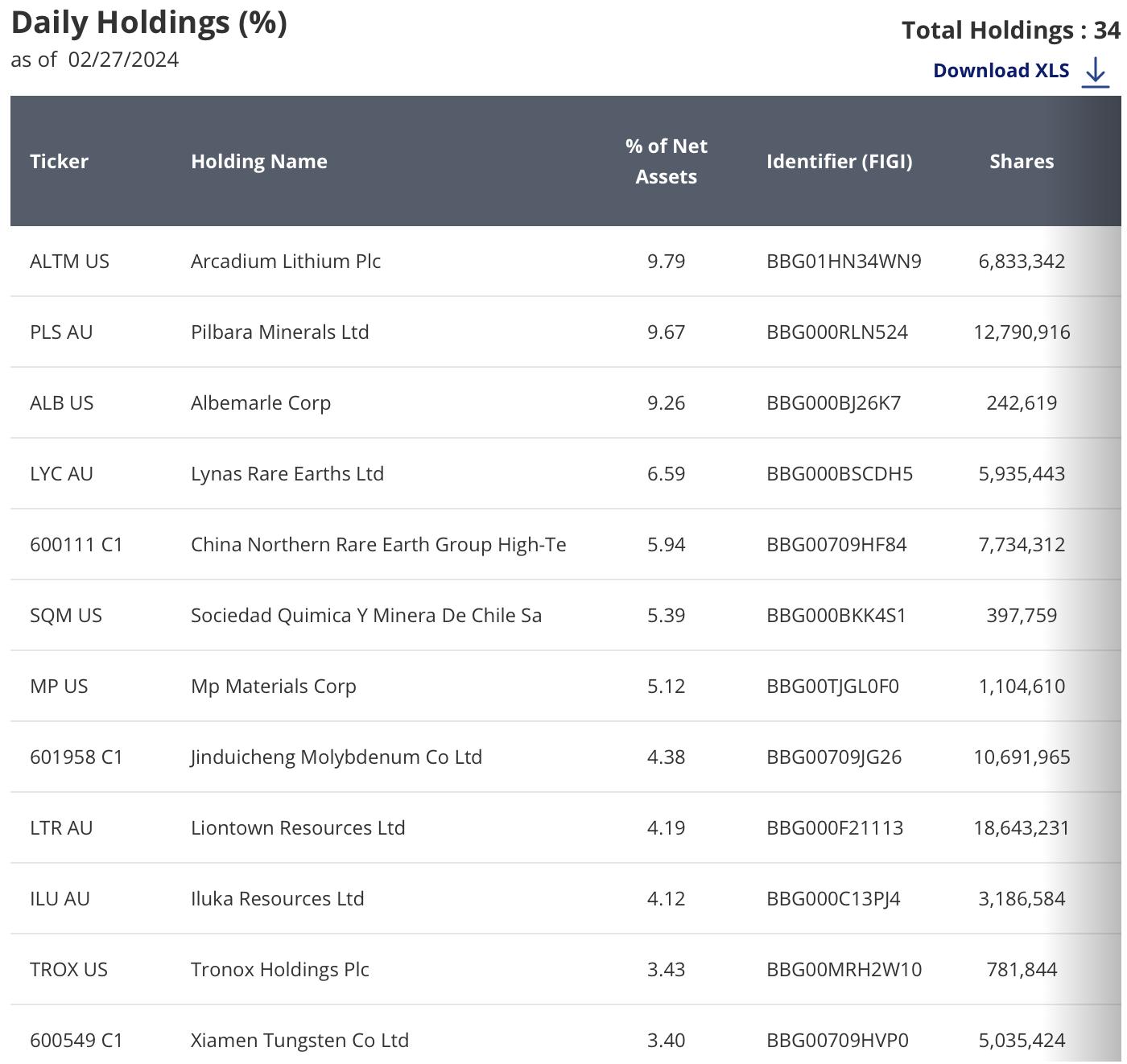Select Liontown Resources Ltd holding name
1127x1064 pixels.
tap(298, 827)
